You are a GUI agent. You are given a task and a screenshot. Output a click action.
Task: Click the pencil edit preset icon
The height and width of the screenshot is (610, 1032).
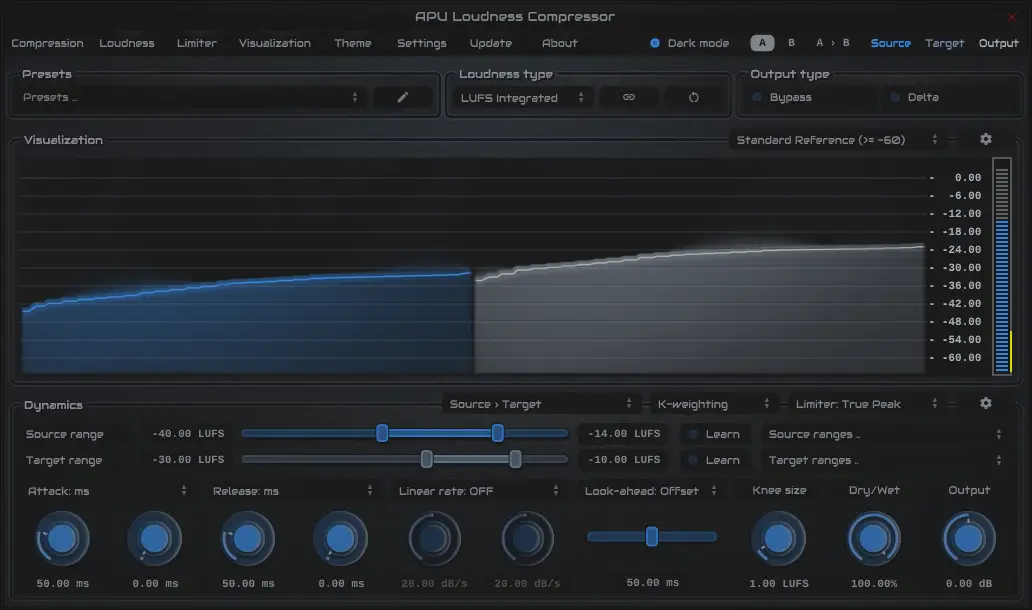click(403, 97)
